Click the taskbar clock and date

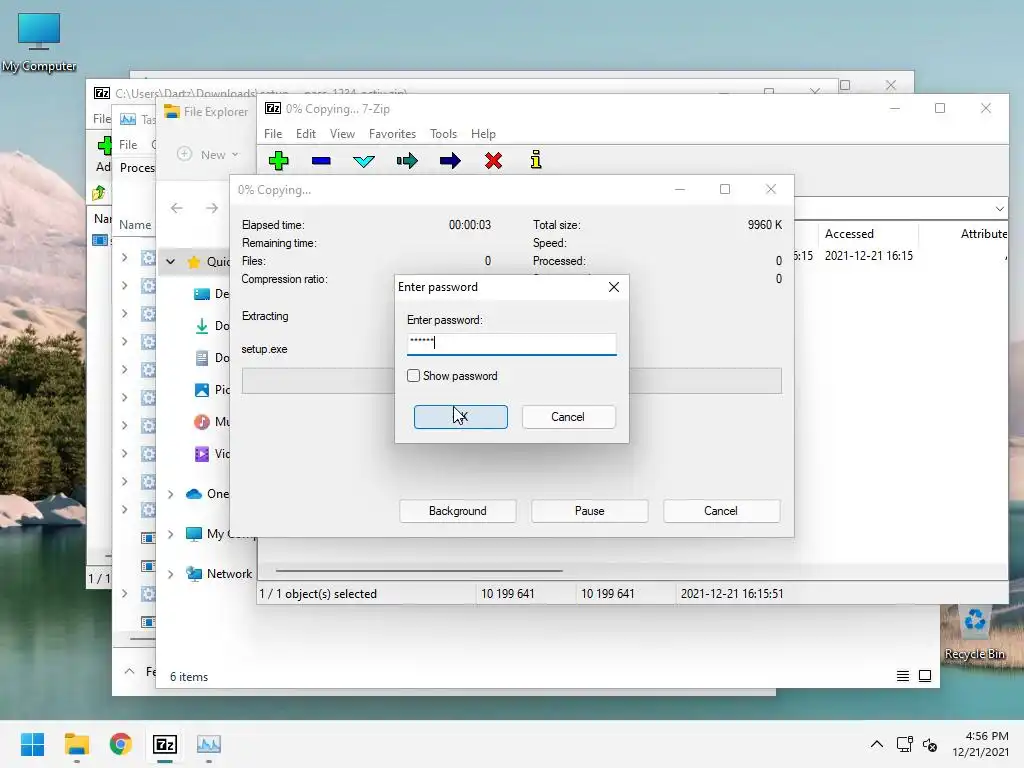(x=980, y=744)
